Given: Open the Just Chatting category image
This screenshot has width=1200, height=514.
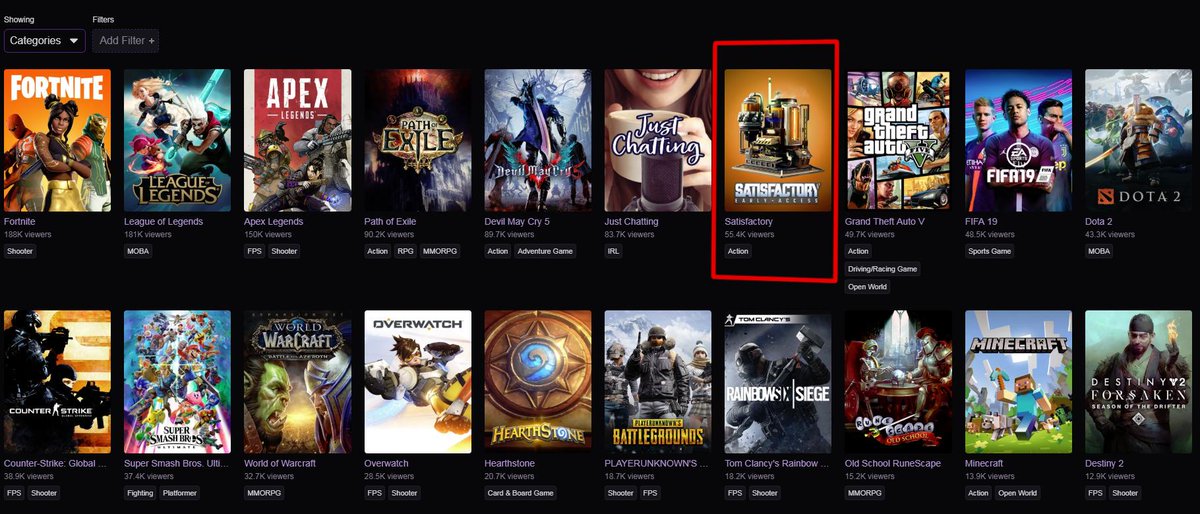Looking at the screenshot, I should pyautogui.click(x=658, y=140).
